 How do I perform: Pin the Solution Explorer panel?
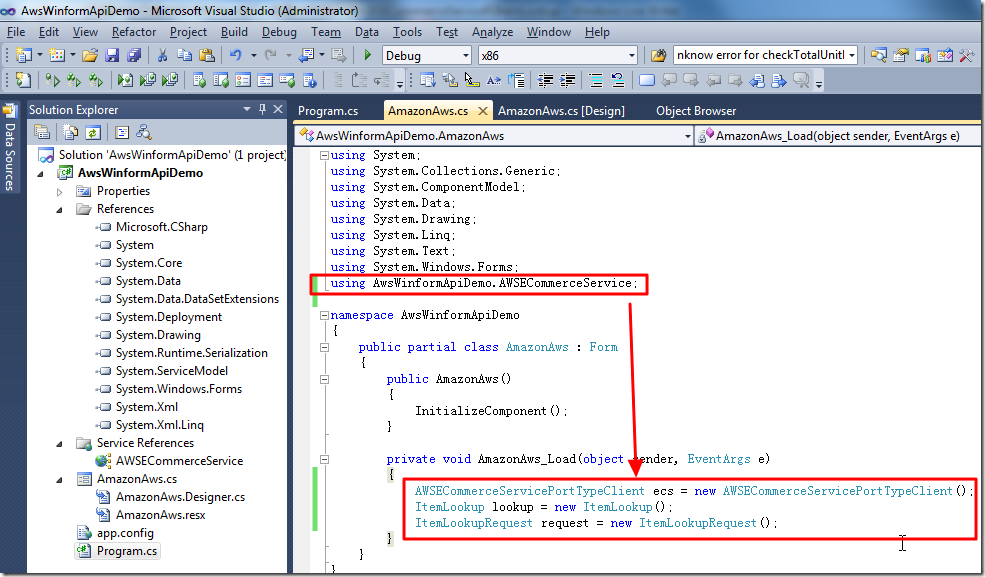pyautogui.click(x=263, y=109)
